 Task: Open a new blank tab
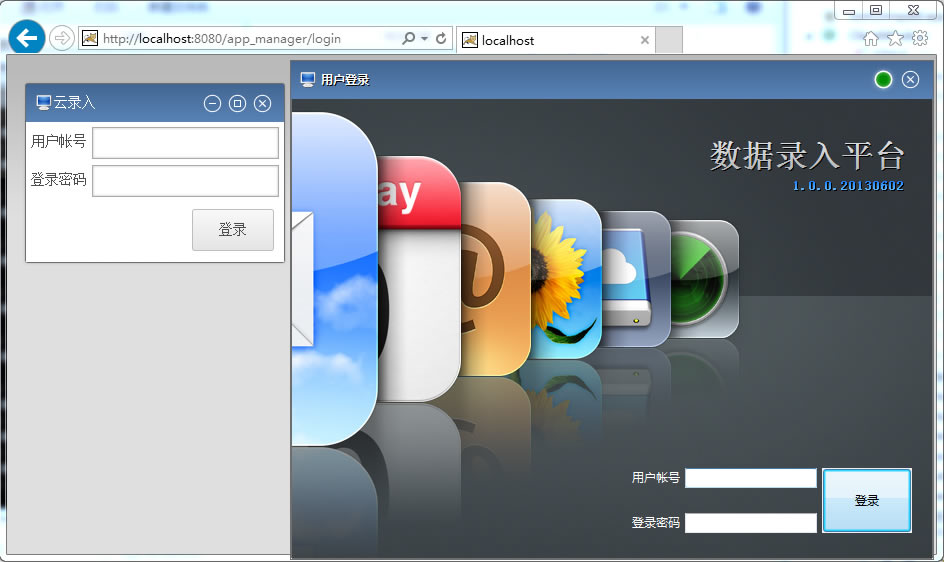(669, 40)
